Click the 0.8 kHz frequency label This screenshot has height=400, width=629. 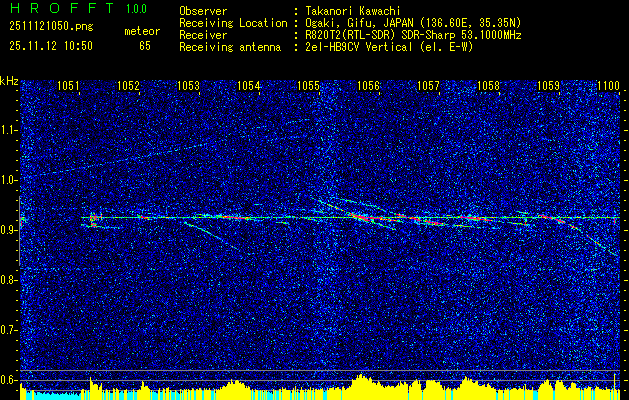coord(9,280)
